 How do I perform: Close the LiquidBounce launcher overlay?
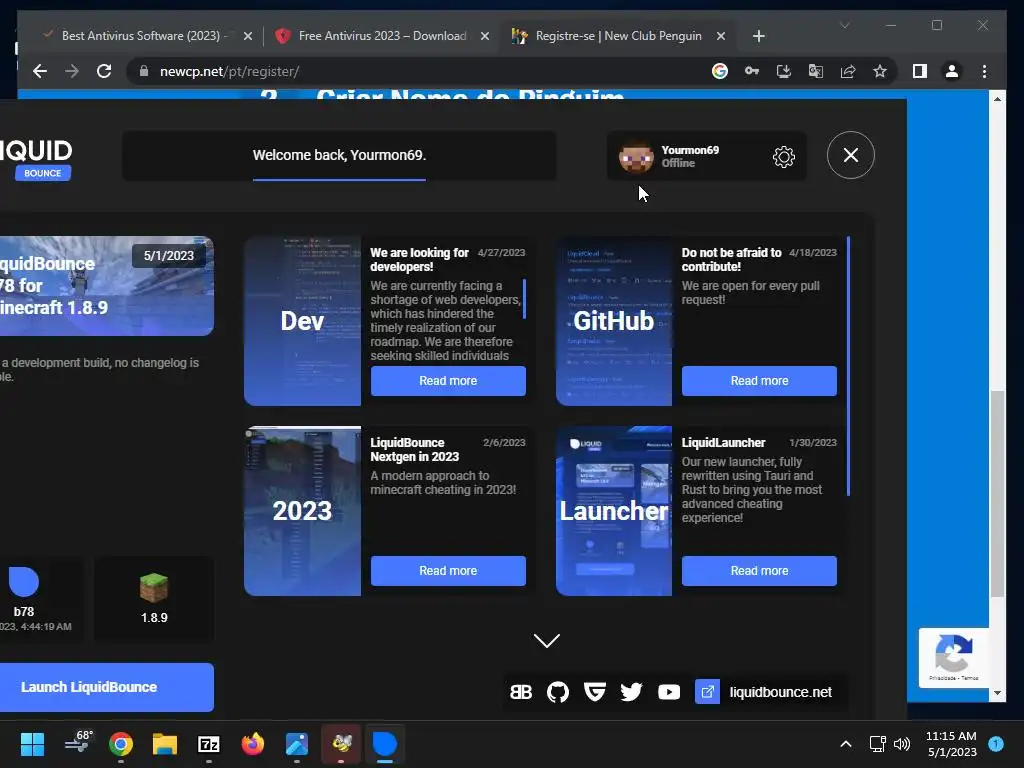point(850,155)
